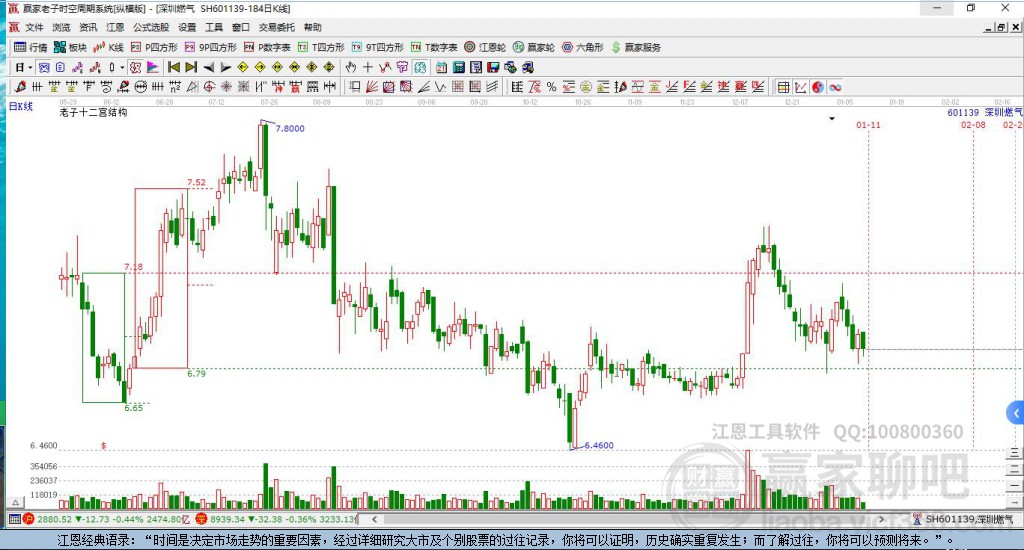Open the calendar icon showing 21
1024x550 pixels.
pos(441,67)
